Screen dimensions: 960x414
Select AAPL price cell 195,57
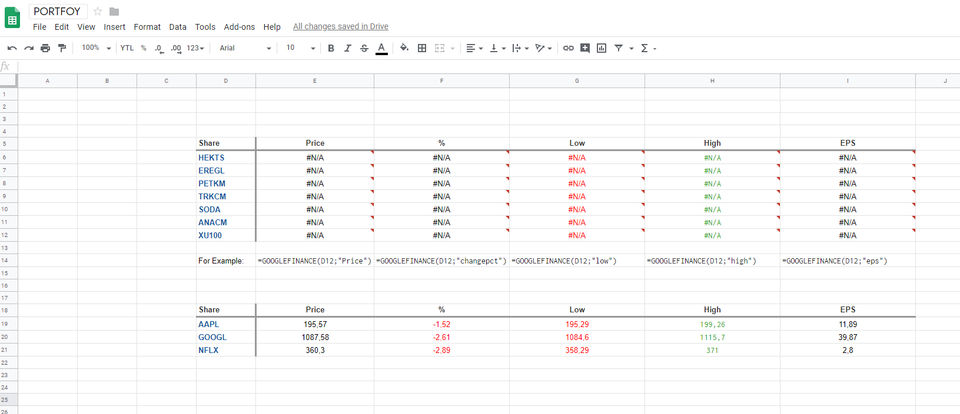[315, 324]
